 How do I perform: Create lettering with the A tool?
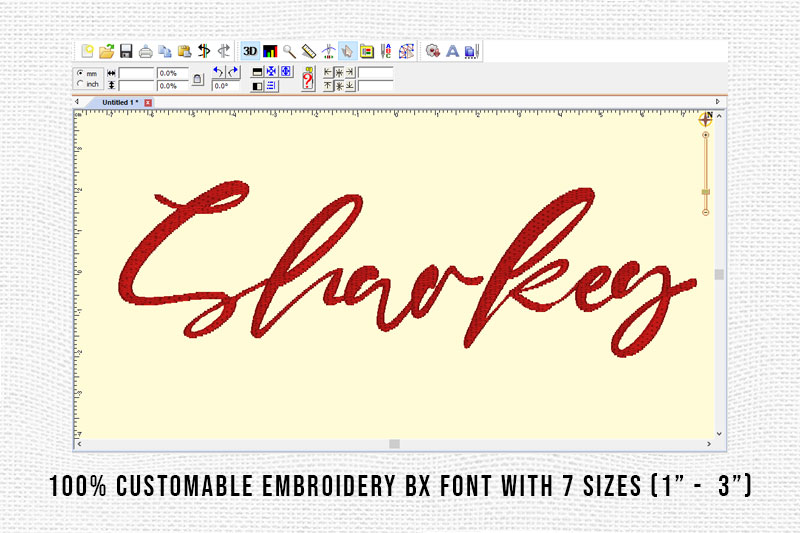(x=453, y=51)
